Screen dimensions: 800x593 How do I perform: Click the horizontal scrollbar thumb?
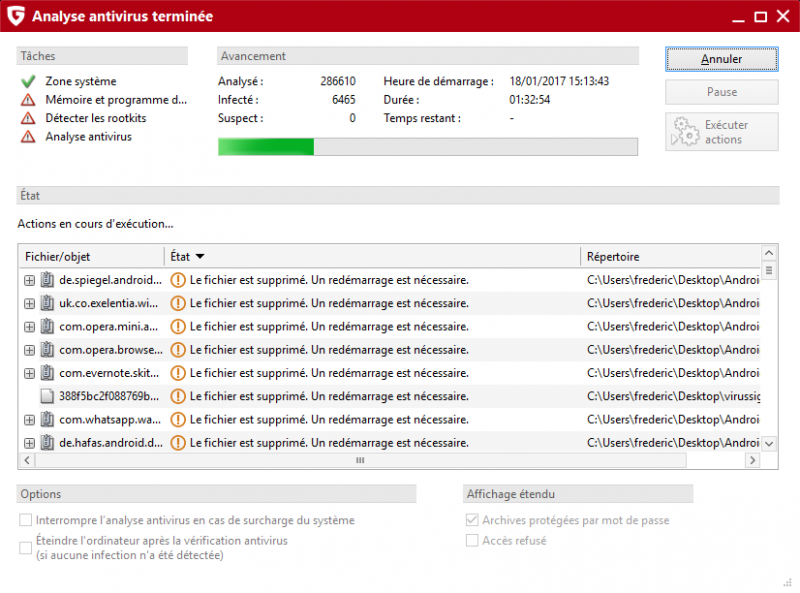[x=360, y=460]
